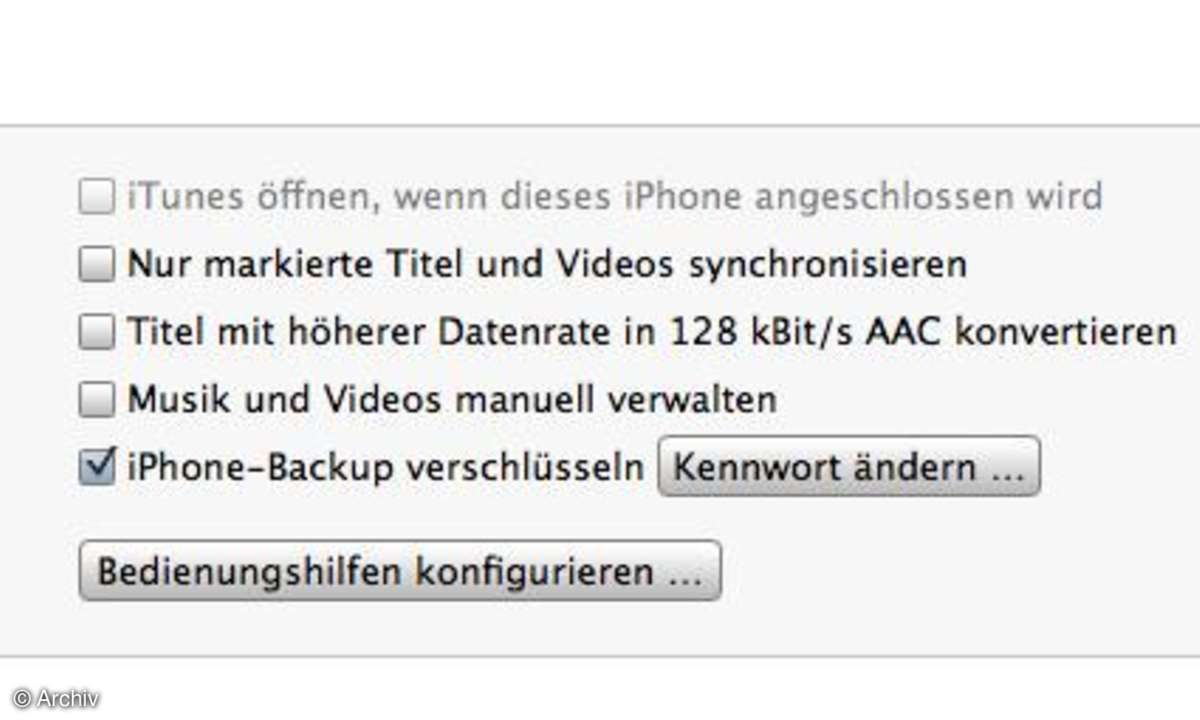
Task: Click the 'iPhone-Backup verschlüsseln' label text
Action: (x=386, y=468)
